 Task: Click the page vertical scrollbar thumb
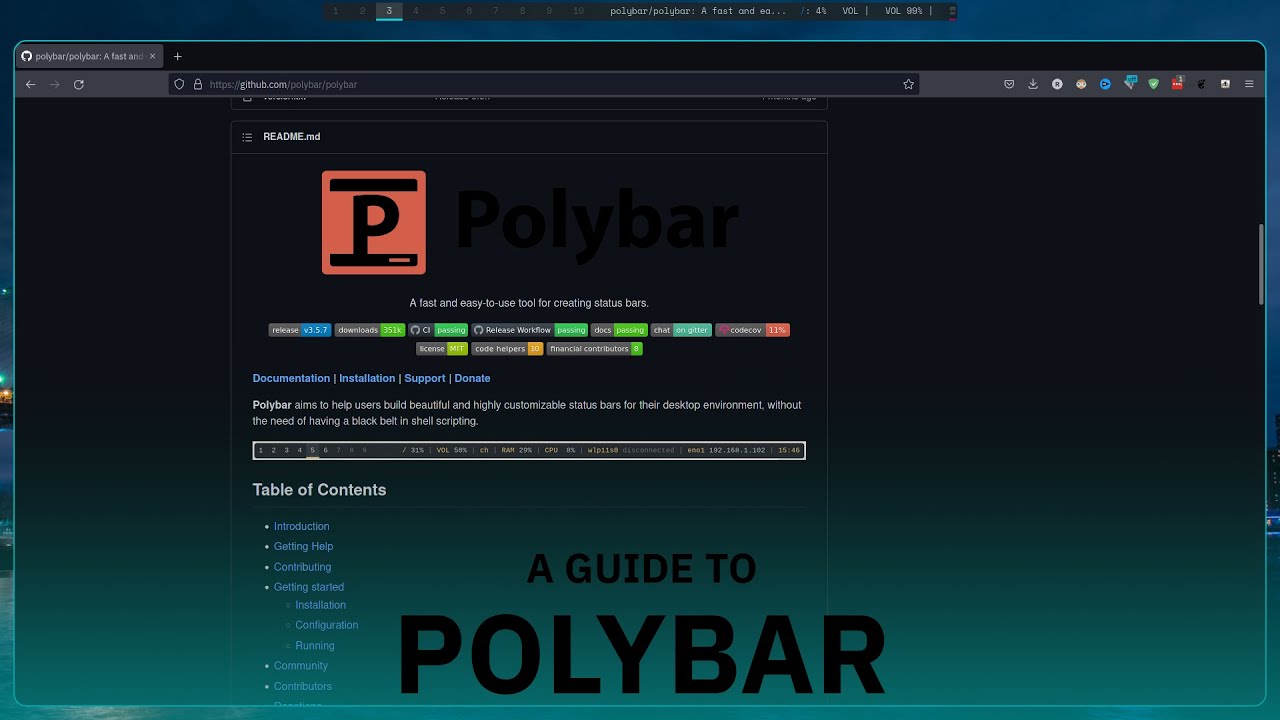(1261, 264)
